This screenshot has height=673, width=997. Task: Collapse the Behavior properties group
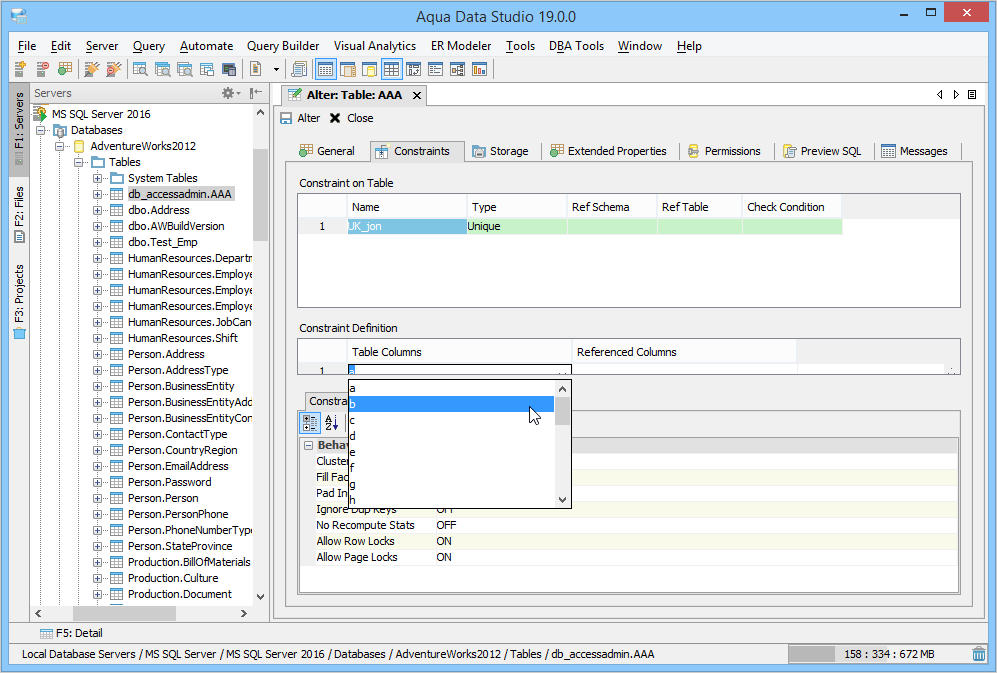308,445
